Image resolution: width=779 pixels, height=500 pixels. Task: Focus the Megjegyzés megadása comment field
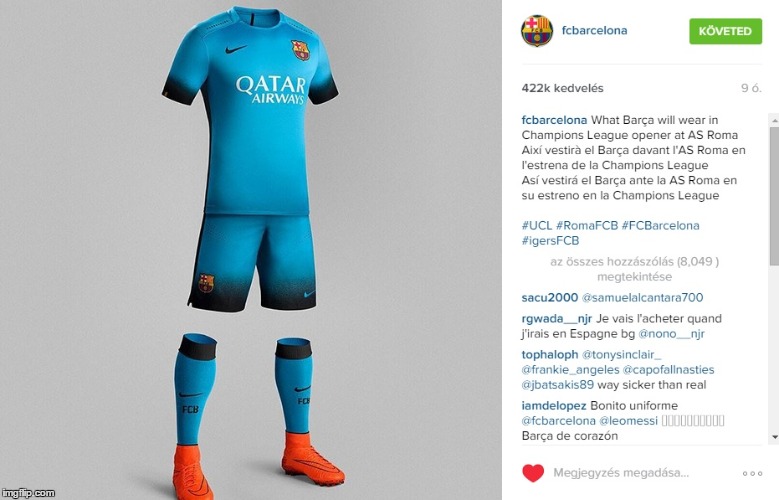click(x=621, y=473)
